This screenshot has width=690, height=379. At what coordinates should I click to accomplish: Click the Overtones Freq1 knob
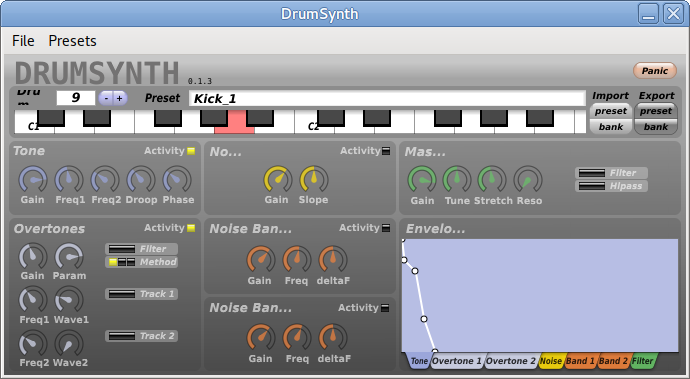point(33,300)
